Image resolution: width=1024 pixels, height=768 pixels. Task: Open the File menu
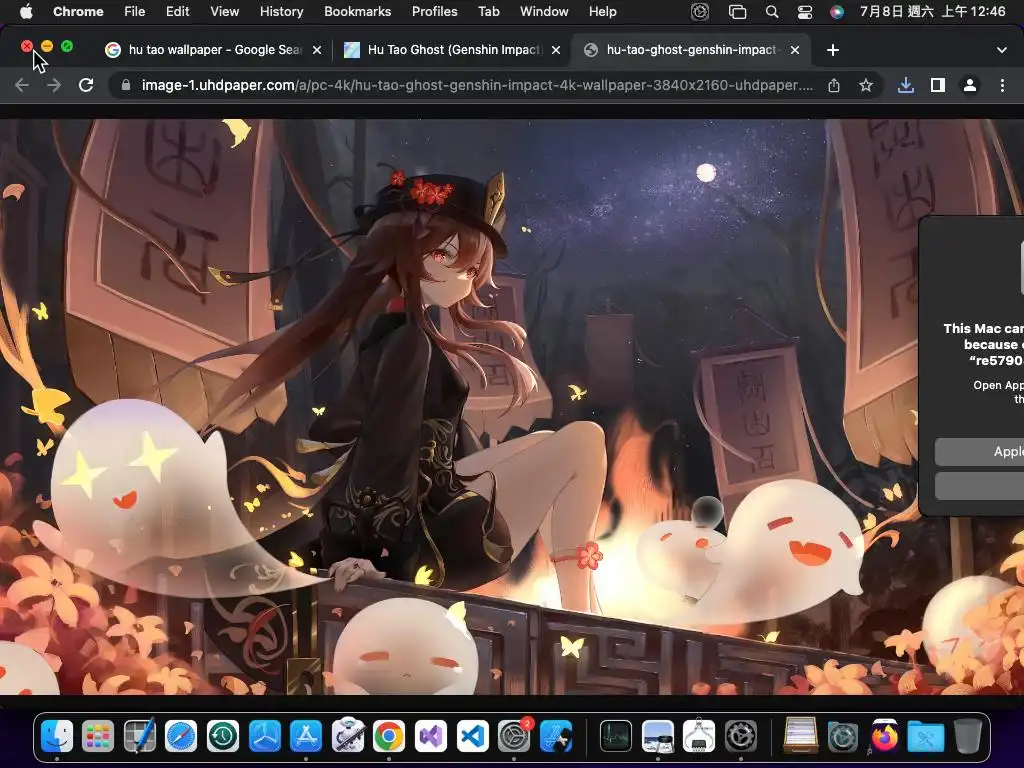(x=135, y=12)
